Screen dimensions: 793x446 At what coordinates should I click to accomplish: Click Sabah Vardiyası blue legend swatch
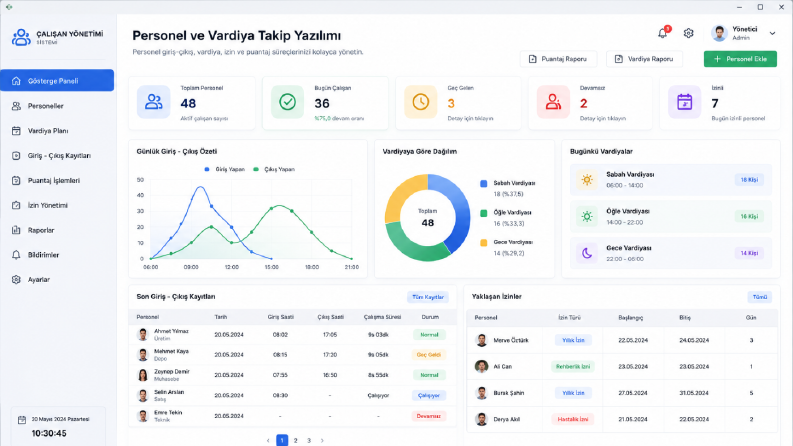point(483,184)
